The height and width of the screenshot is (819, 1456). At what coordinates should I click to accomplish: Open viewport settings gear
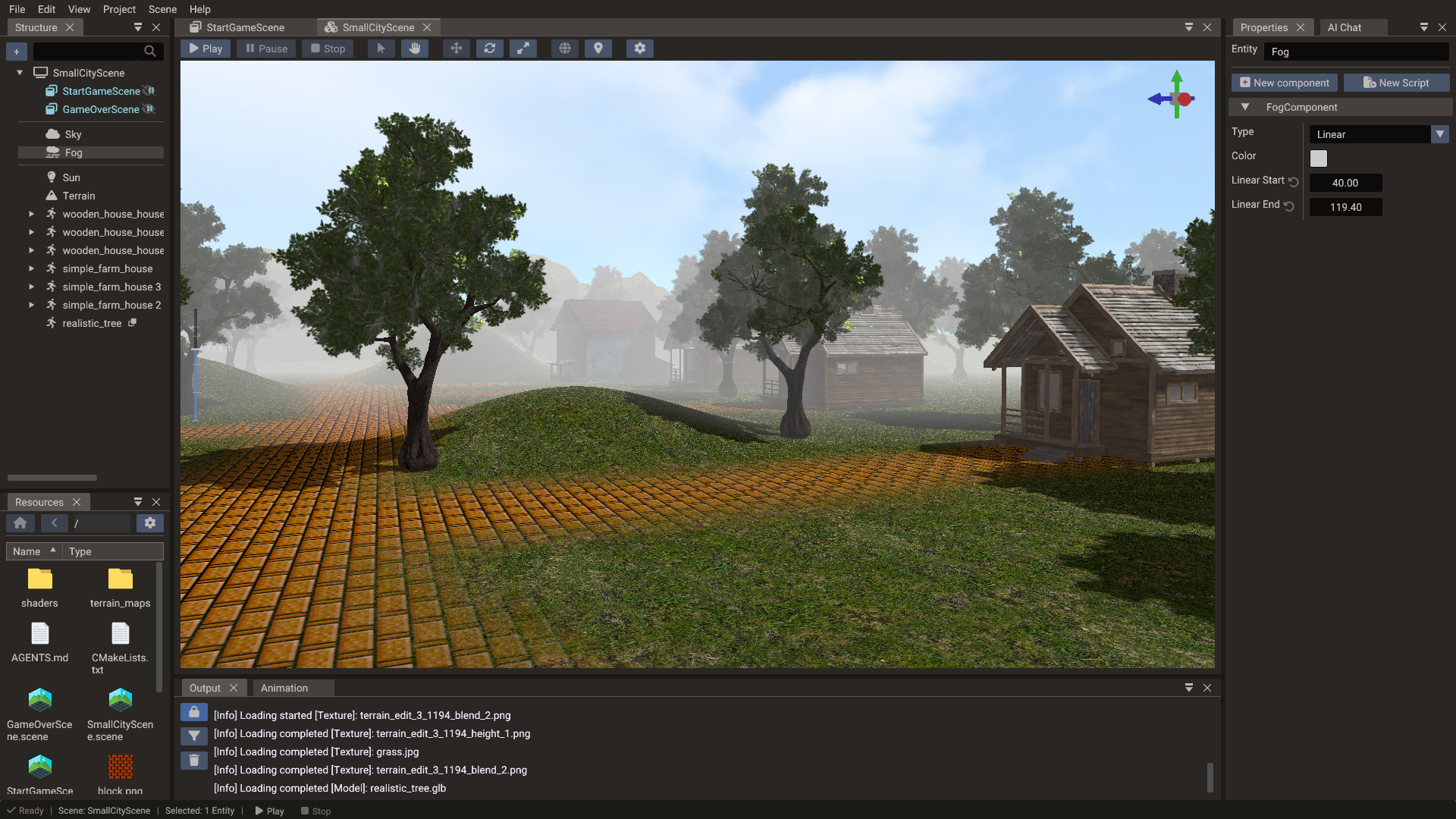tap(640, 49)
